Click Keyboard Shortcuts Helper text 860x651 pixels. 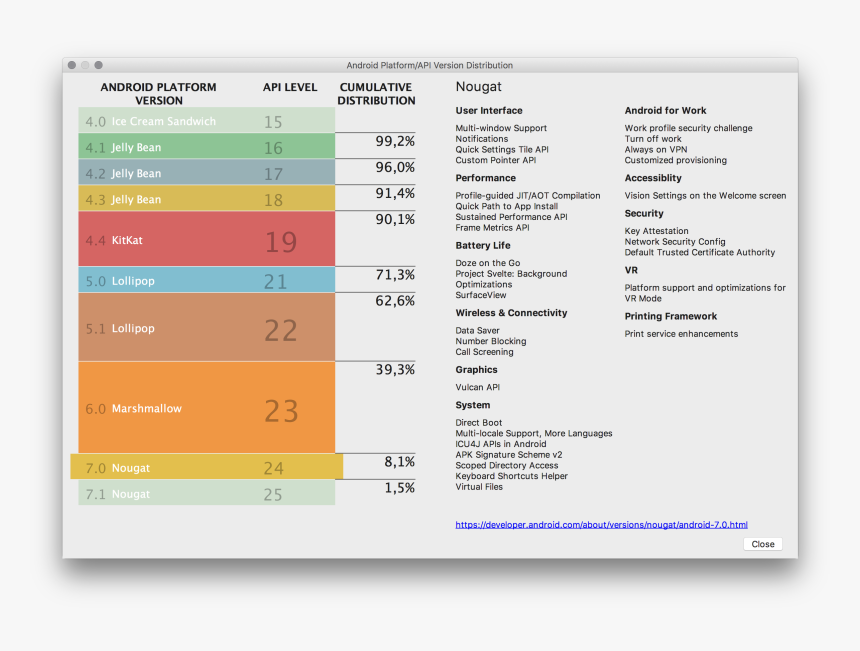[x=511, y=476]
